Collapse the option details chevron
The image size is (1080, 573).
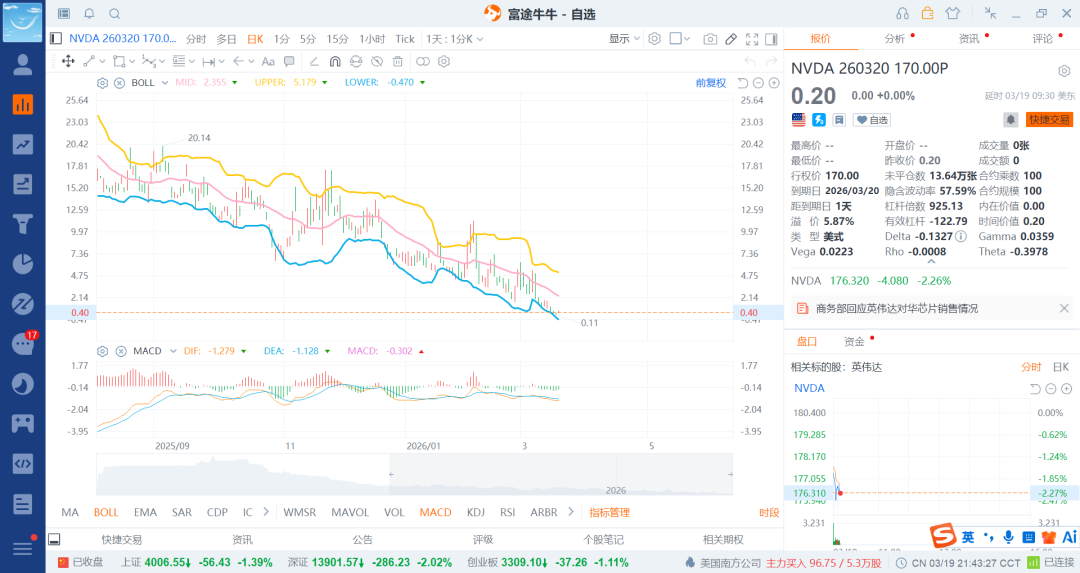[x=931, y=262]
